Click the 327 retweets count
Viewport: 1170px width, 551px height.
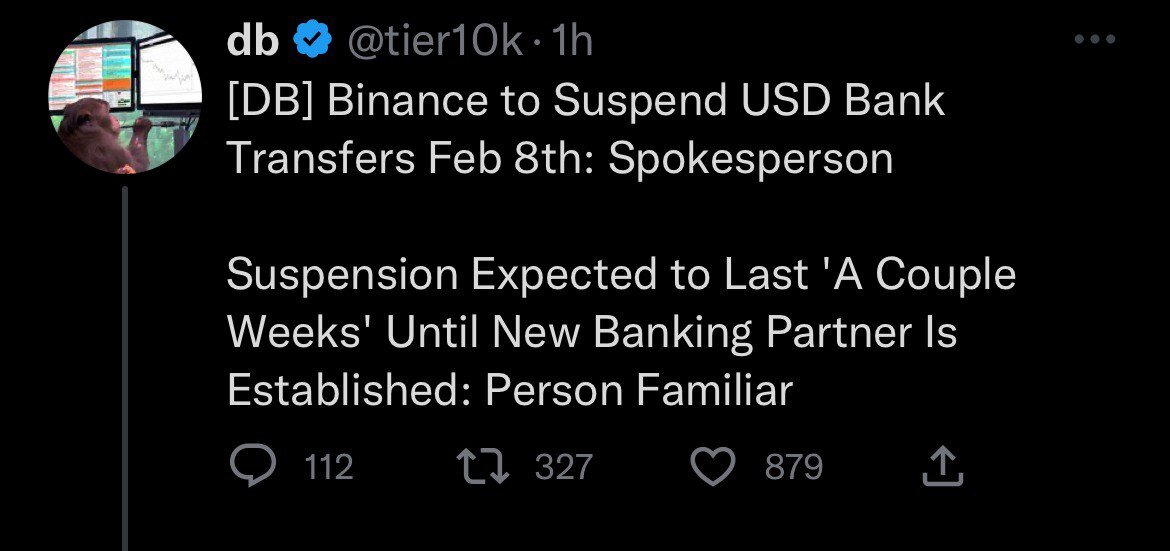coord(564,467)
